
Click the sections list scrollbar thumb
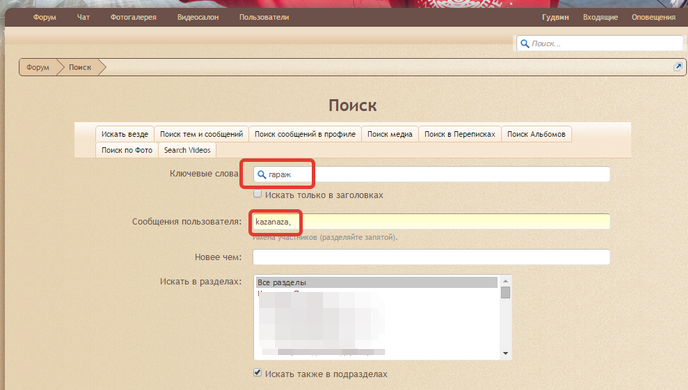[505, 293]
